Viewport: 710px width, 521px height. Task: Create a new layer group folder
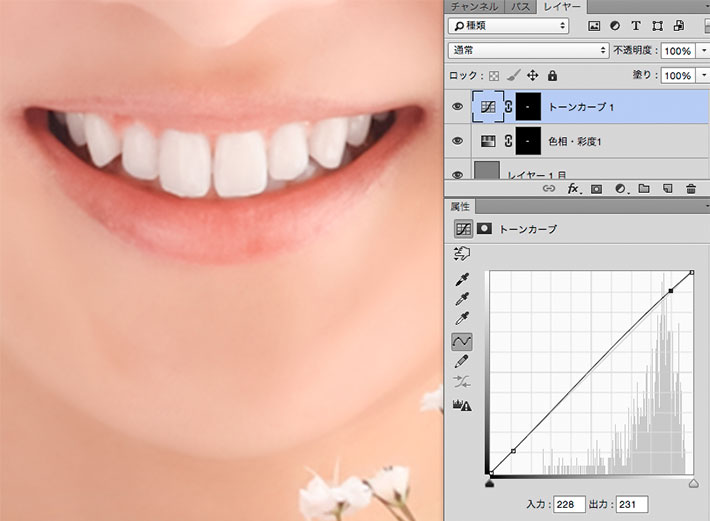pos(643,188)
